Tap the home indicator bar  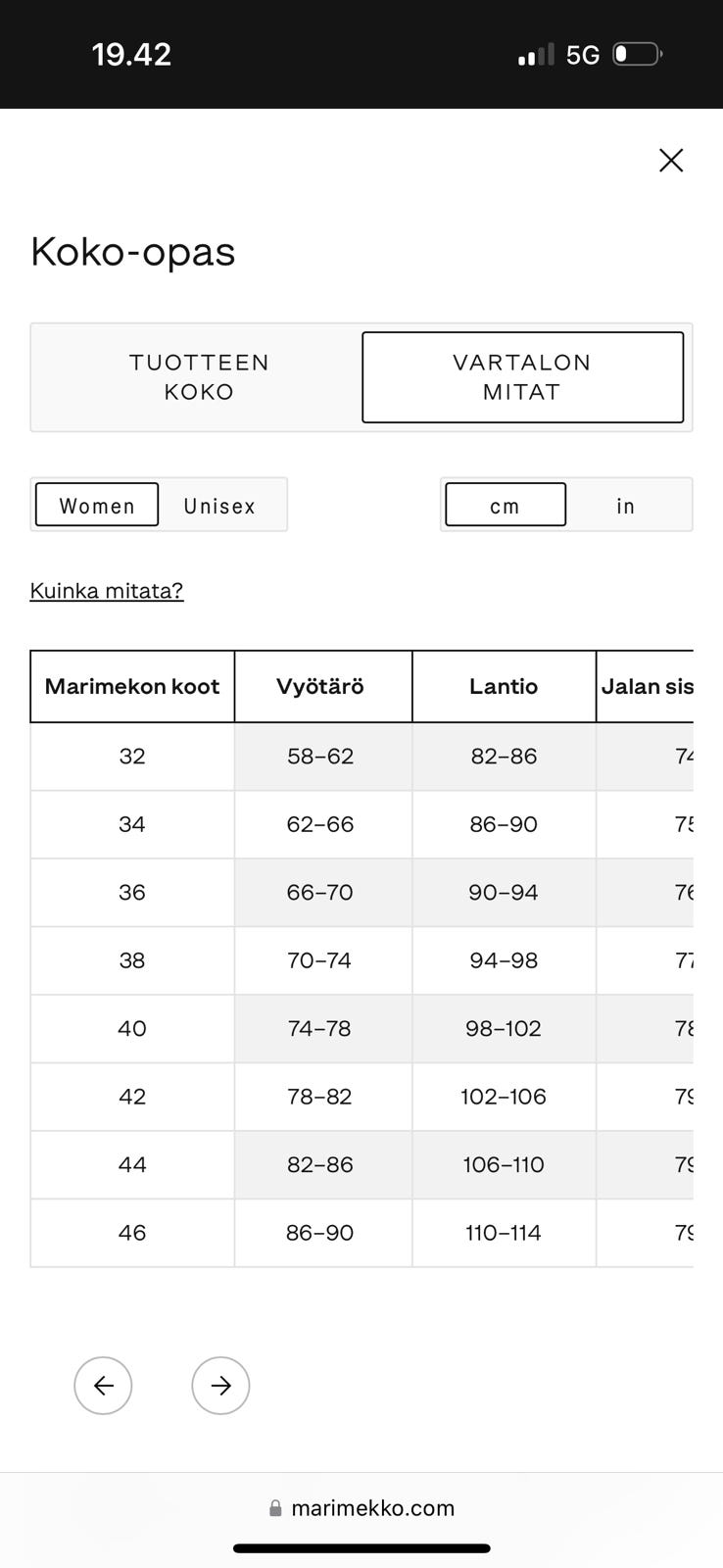(x=361, y=1548)
